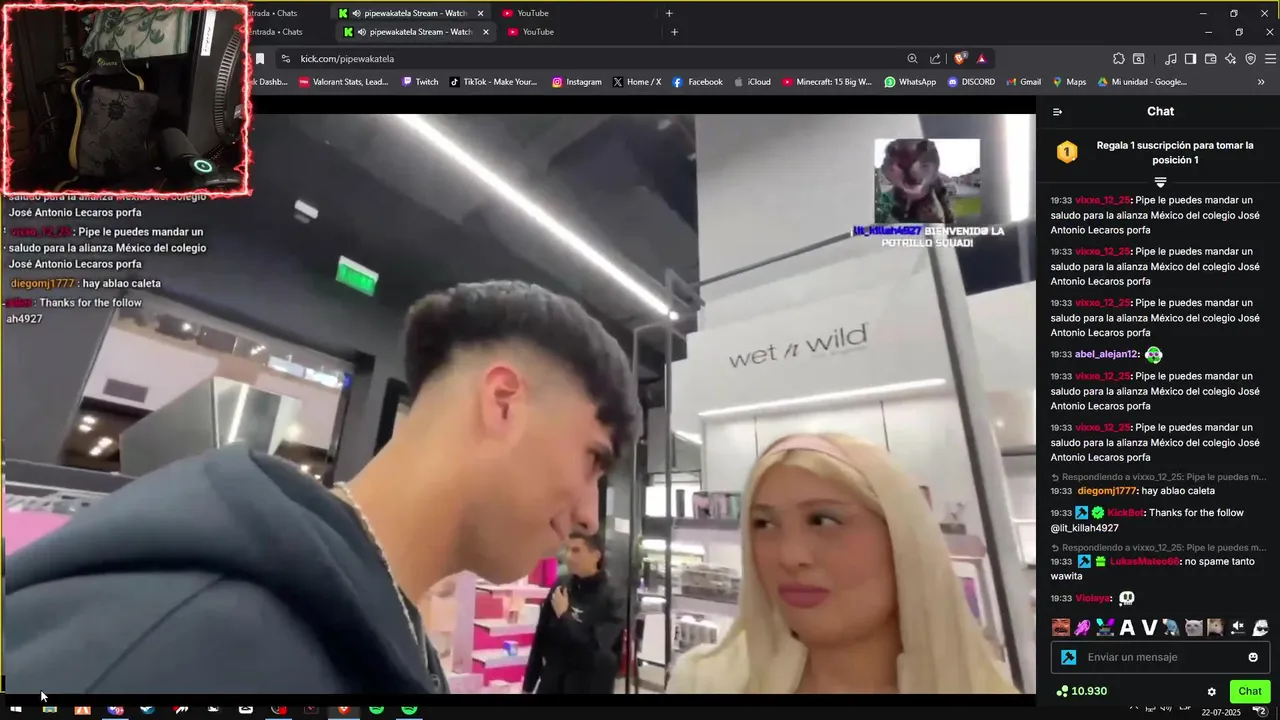This screenshot has width=1280, height=720.
Task: Open DISCORD bookmark
Action: pos(971,82)
